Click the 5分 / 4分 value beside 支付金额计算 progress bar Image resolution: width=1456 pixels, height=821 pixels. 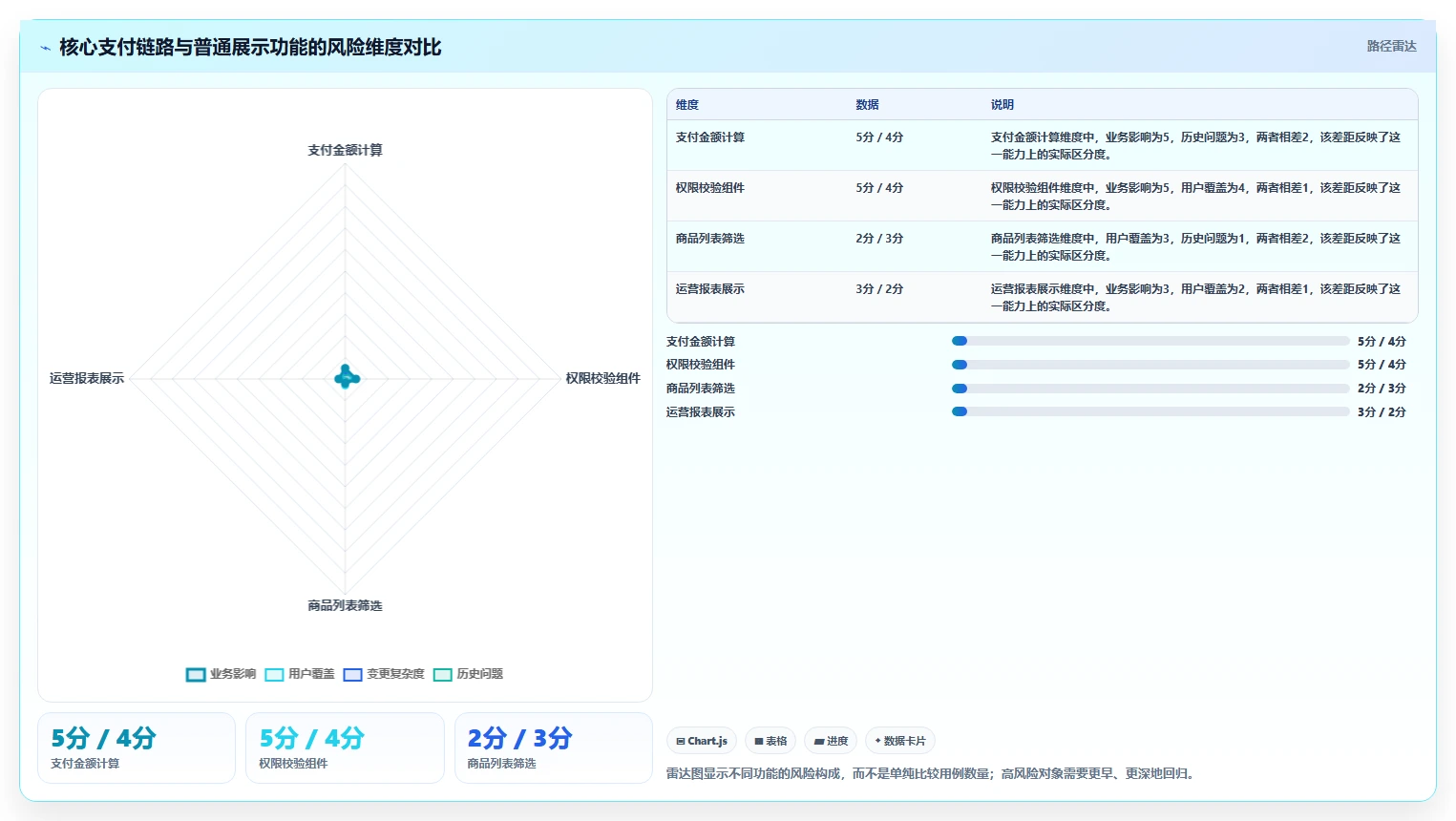[x=1382, y=341]
